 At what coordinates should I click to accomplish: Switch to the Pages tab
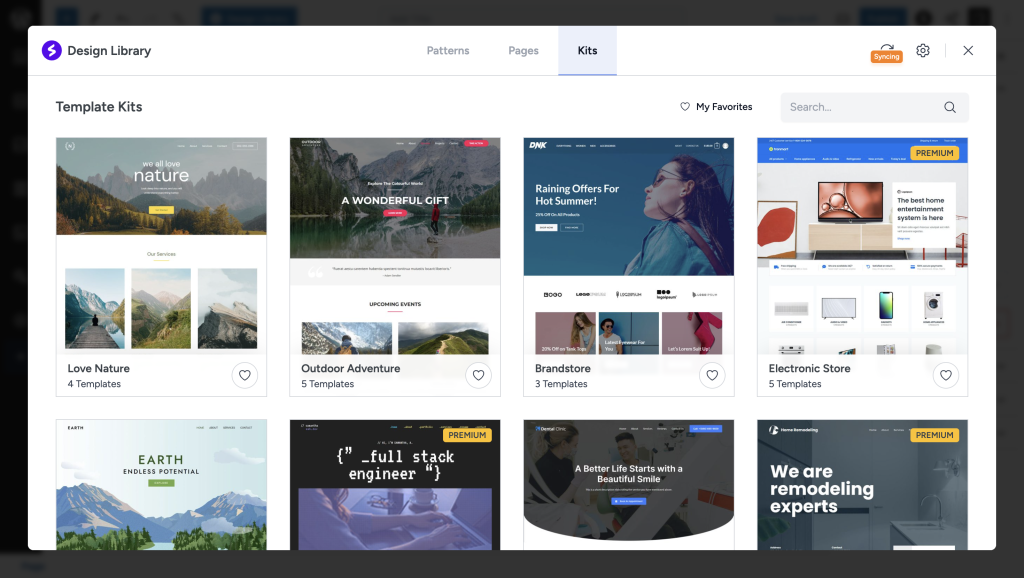pyautogui.click(x=523, y=50)
